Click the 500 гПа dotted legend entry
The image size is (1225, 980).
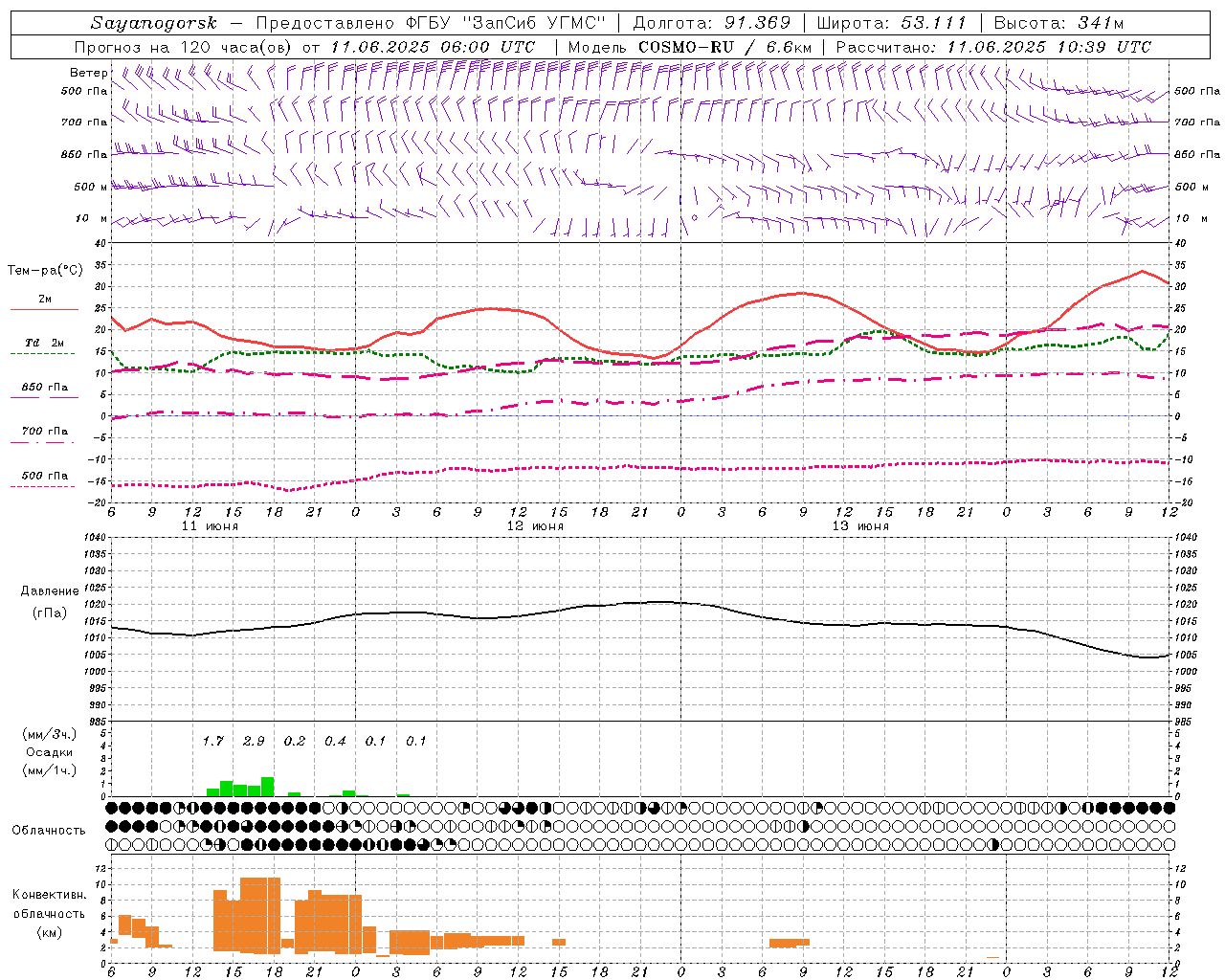(44, 476)
